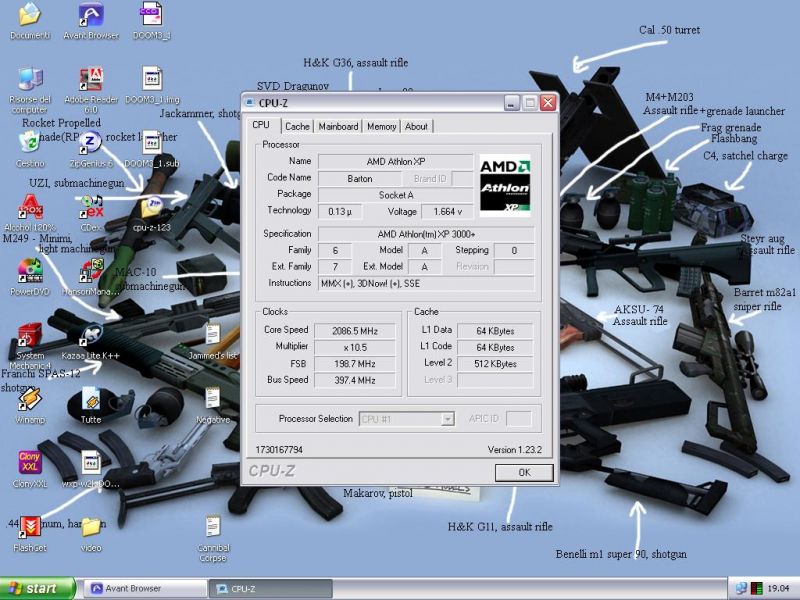Launch the FlashGet desktop shortcut
This screenshot has height=600, width=800.
[x=30, y=527]
